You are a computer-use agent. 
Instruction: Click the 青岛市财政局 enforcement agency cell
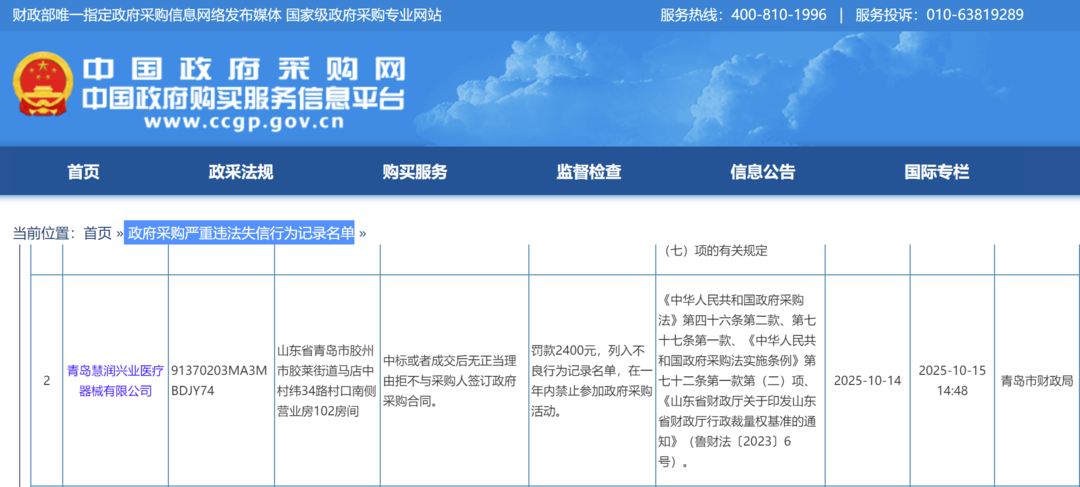(1036, 380)
